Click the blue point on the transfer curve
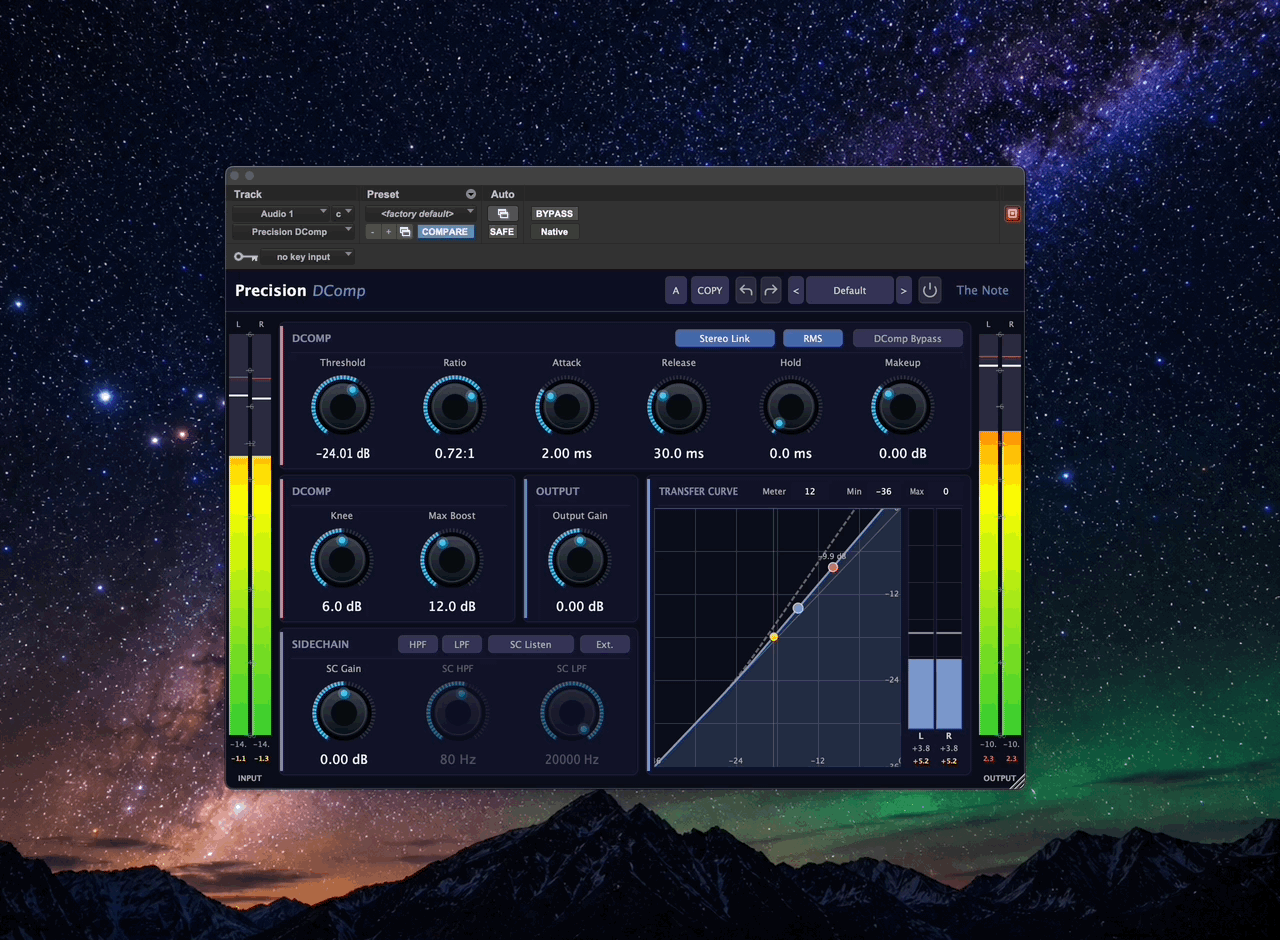 pyautogui.click(x=798, y=608)
